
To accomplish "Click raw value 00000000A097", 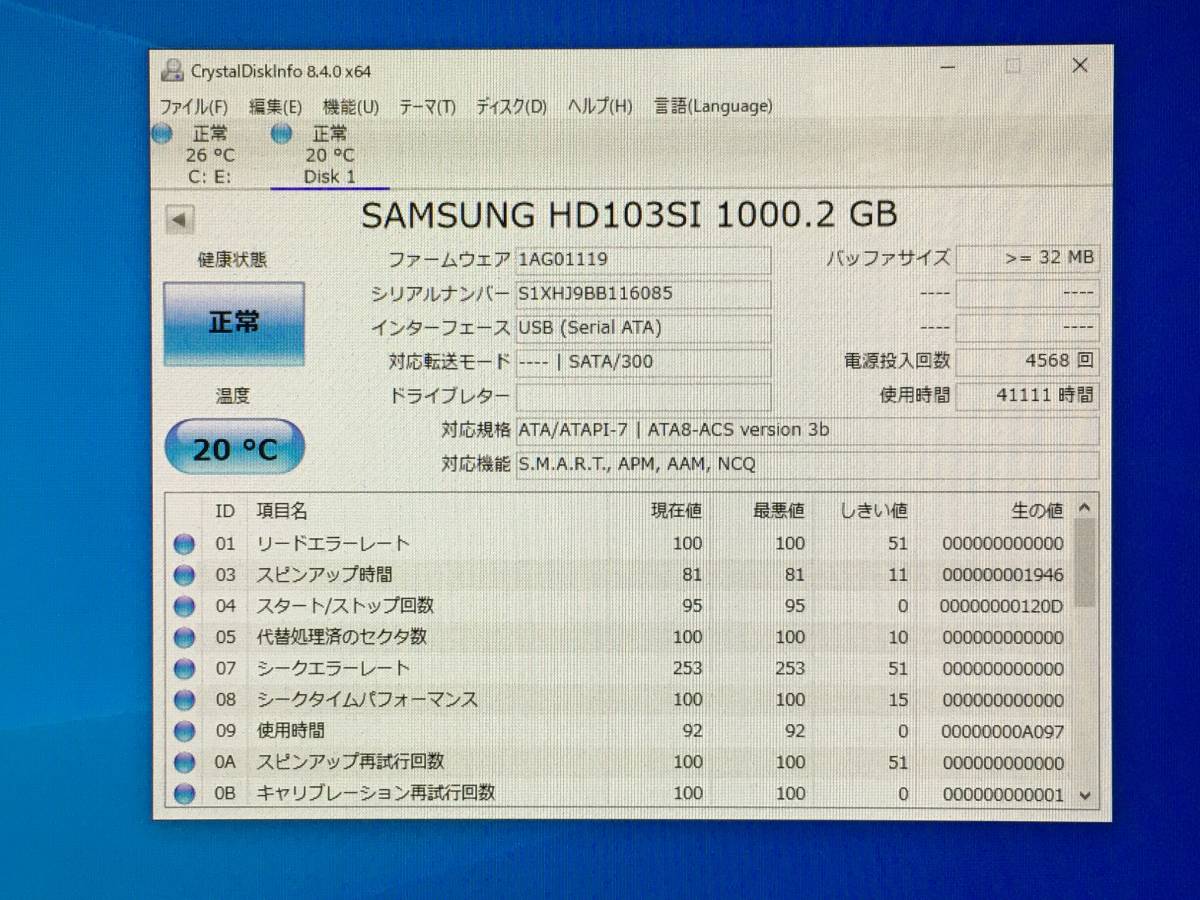I will 1003,731.
